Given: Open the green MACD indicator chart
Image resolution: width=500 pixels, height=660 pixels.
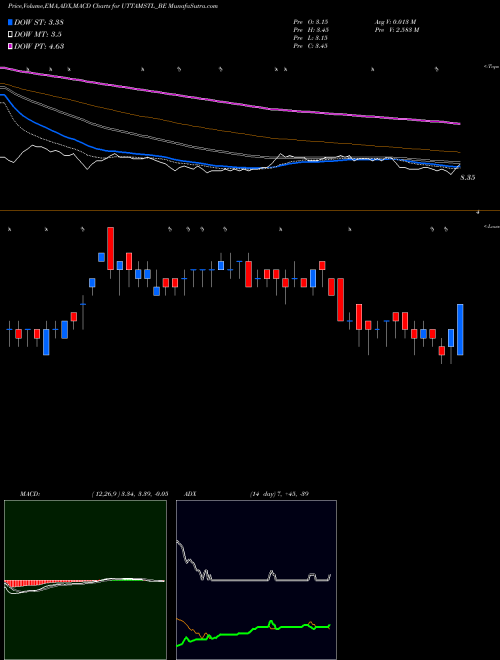Looking at the screenshot, I should (x=85, y=580).
